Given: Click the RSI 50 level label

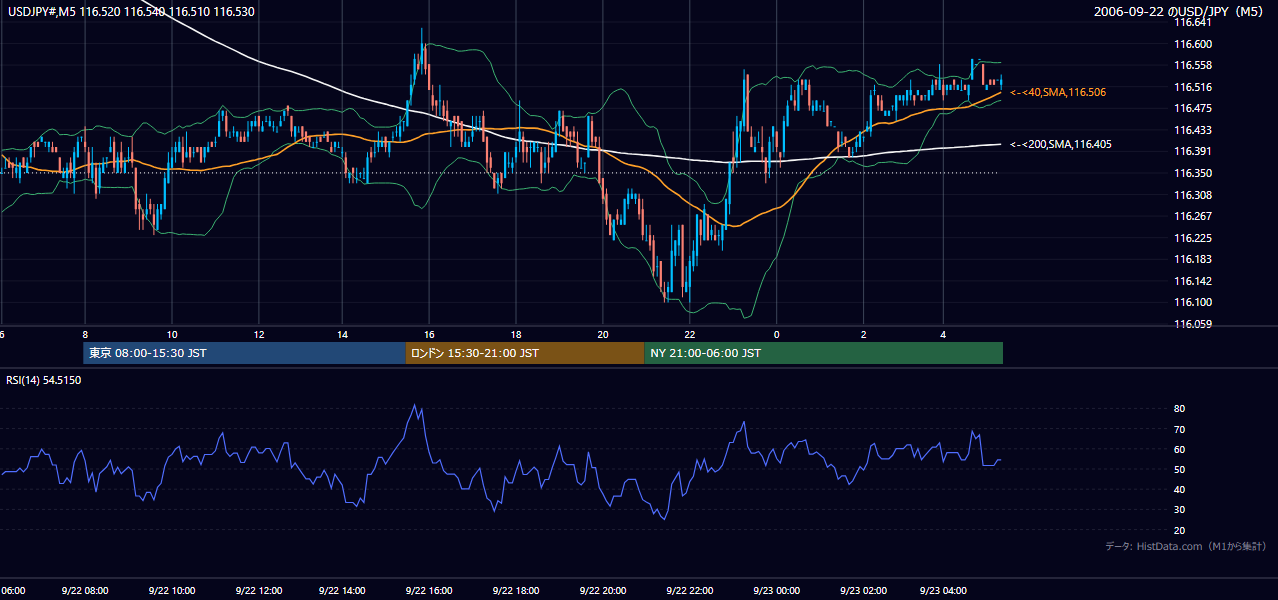Looking at the screenshot, I should pyautogui.click(x=1179, y=469).
